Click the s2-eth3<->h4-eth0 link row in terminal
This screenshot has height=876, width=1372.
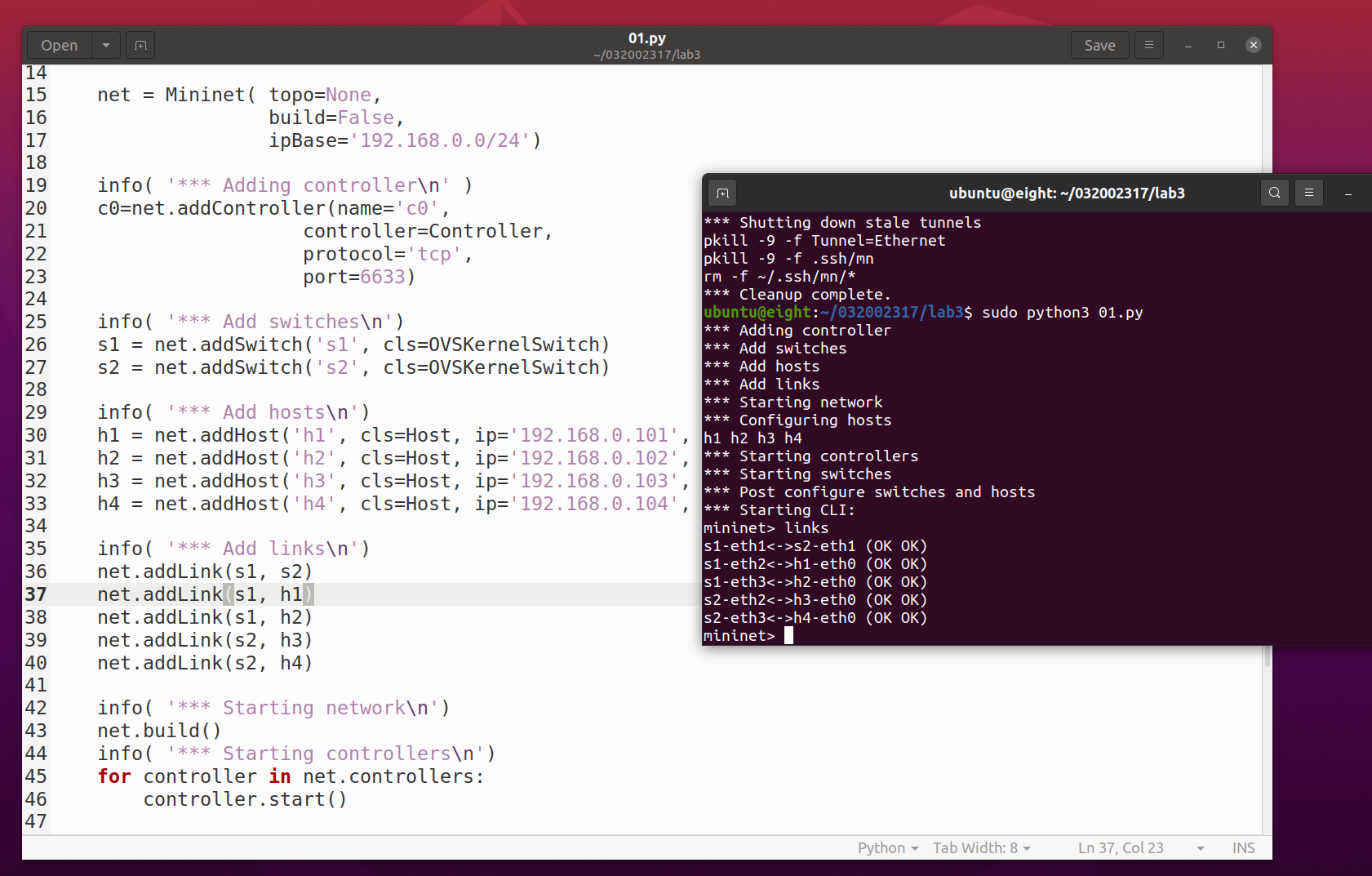[815, 618]
